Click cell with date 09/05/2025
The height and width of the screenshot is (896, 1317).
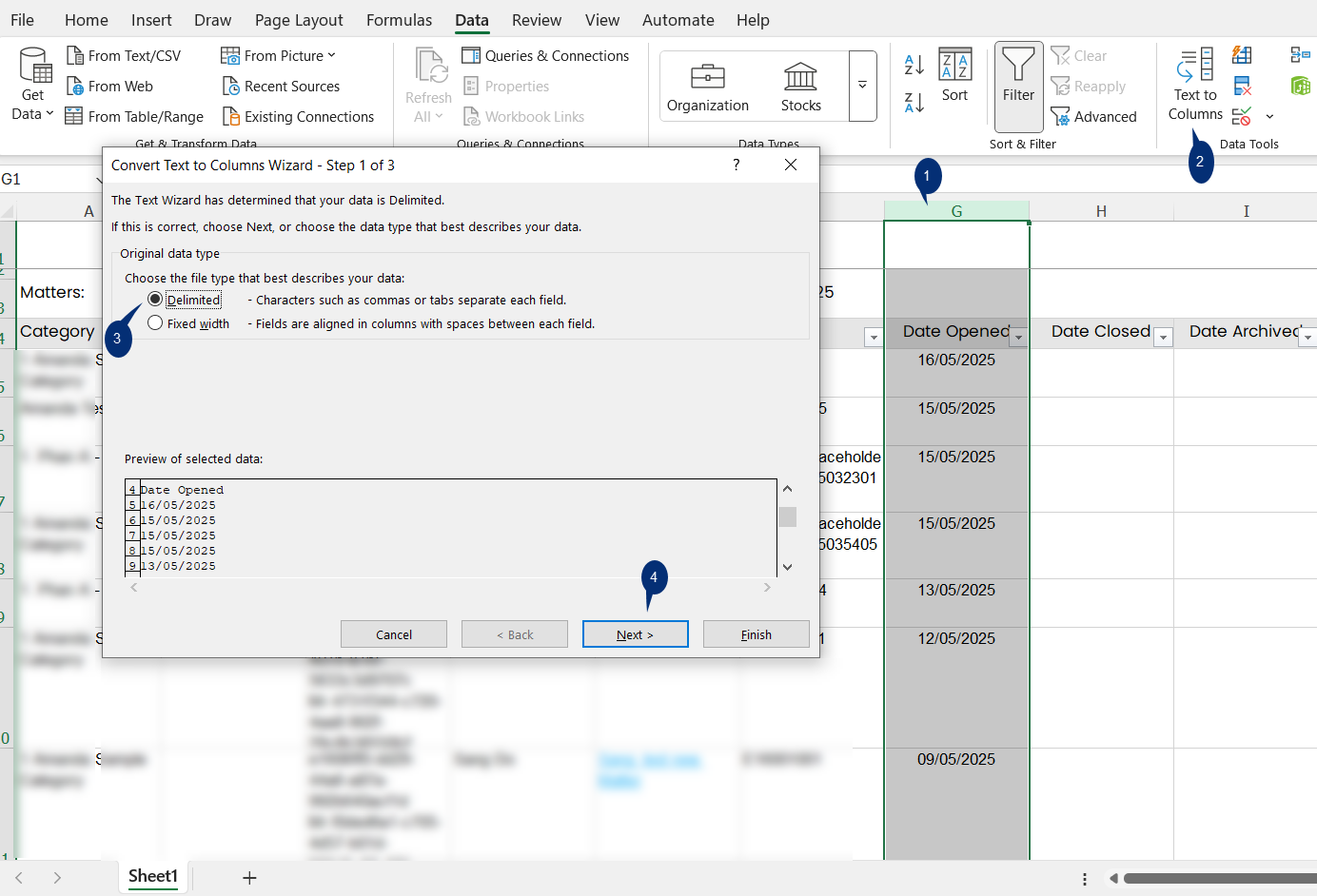click(956, 804)
